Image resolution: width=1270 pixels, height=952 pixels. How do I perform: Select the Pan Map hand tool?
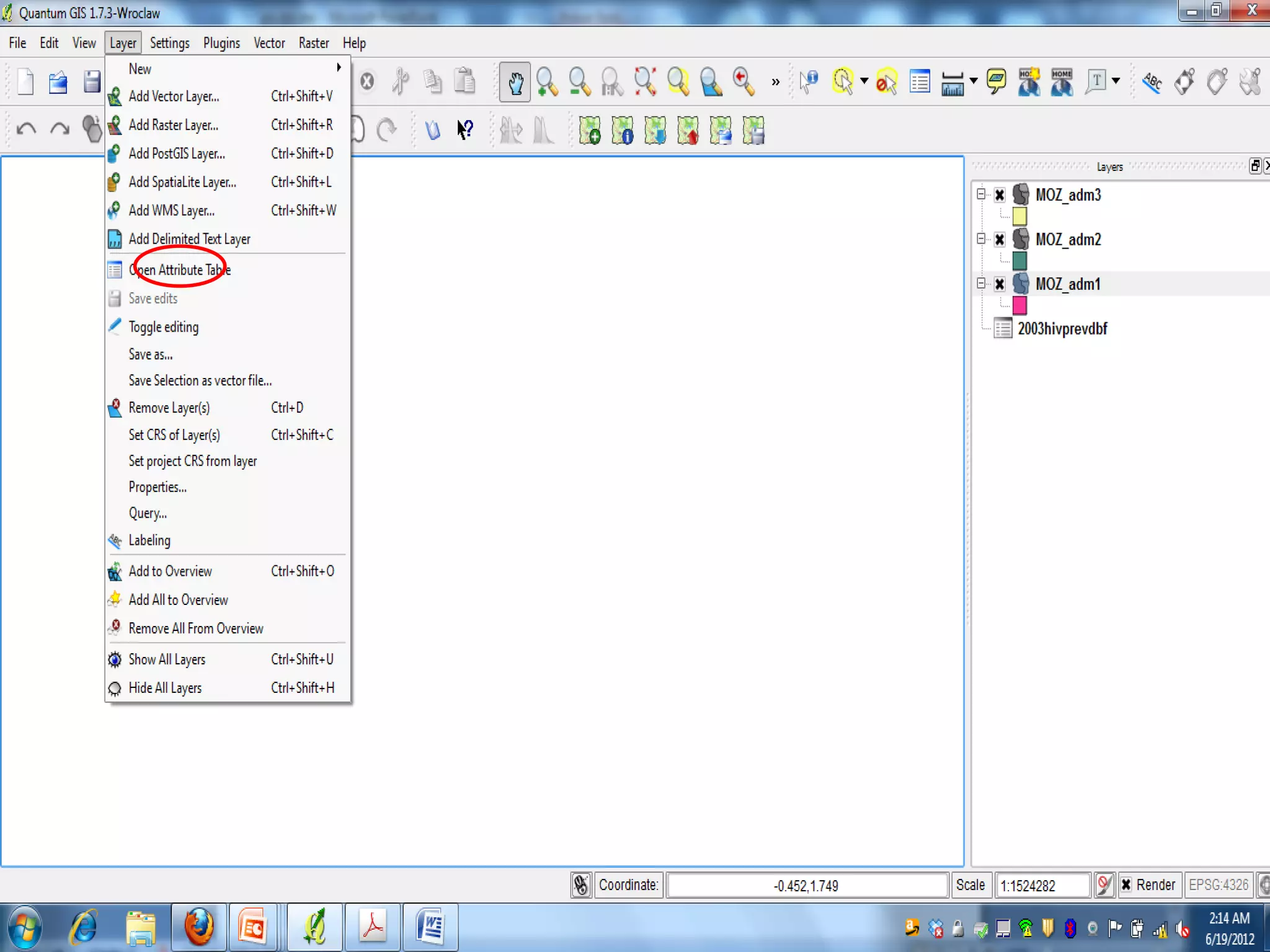point(515,82)
